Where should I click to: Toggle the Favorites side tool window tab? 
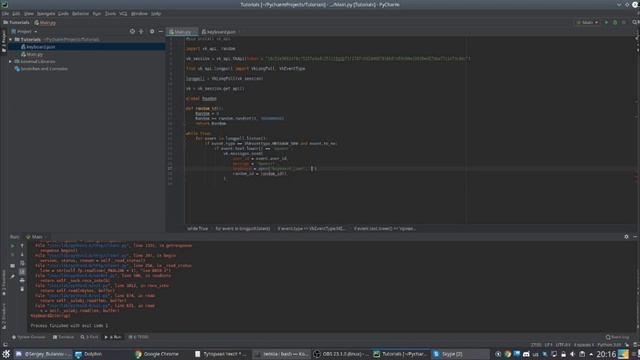tap(4, 282)
